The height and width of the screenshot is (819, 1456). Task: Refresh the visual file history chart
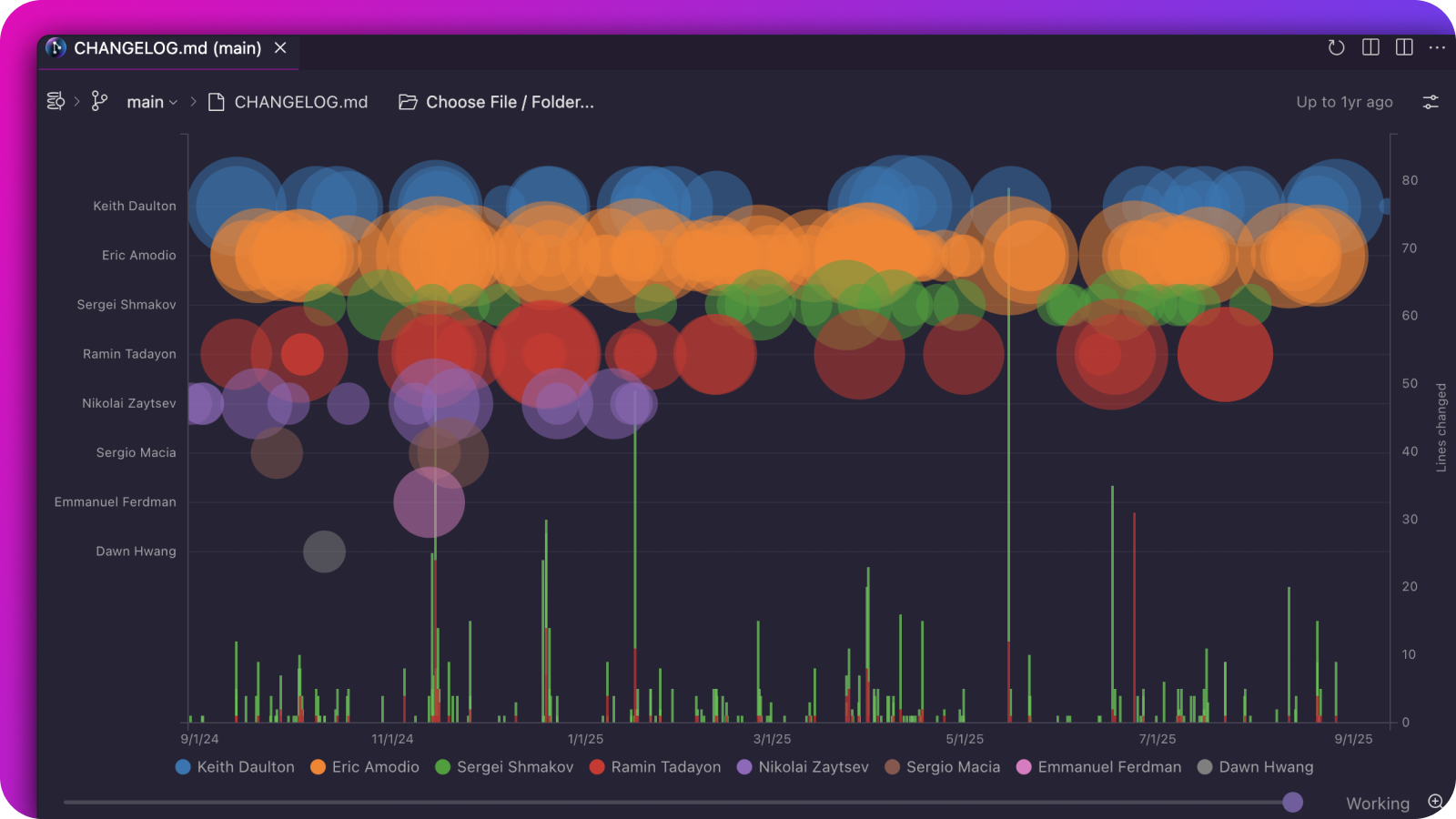pos(1336,48)
